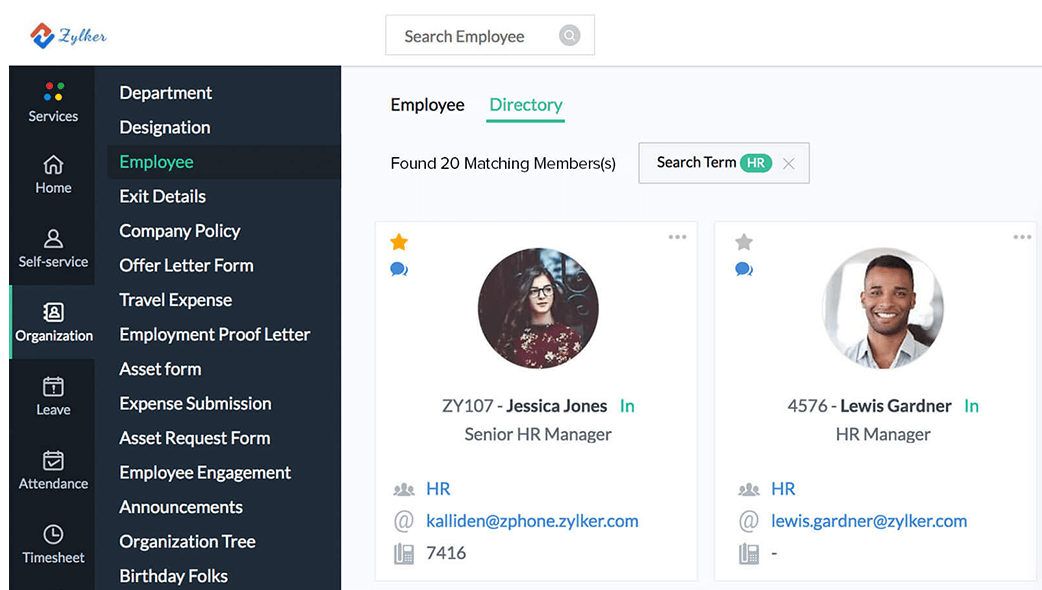Click the kalliden@zphone.zylker.com email link
The width and height of the screenshot is (1042, 590).
[x=532, y=521]
